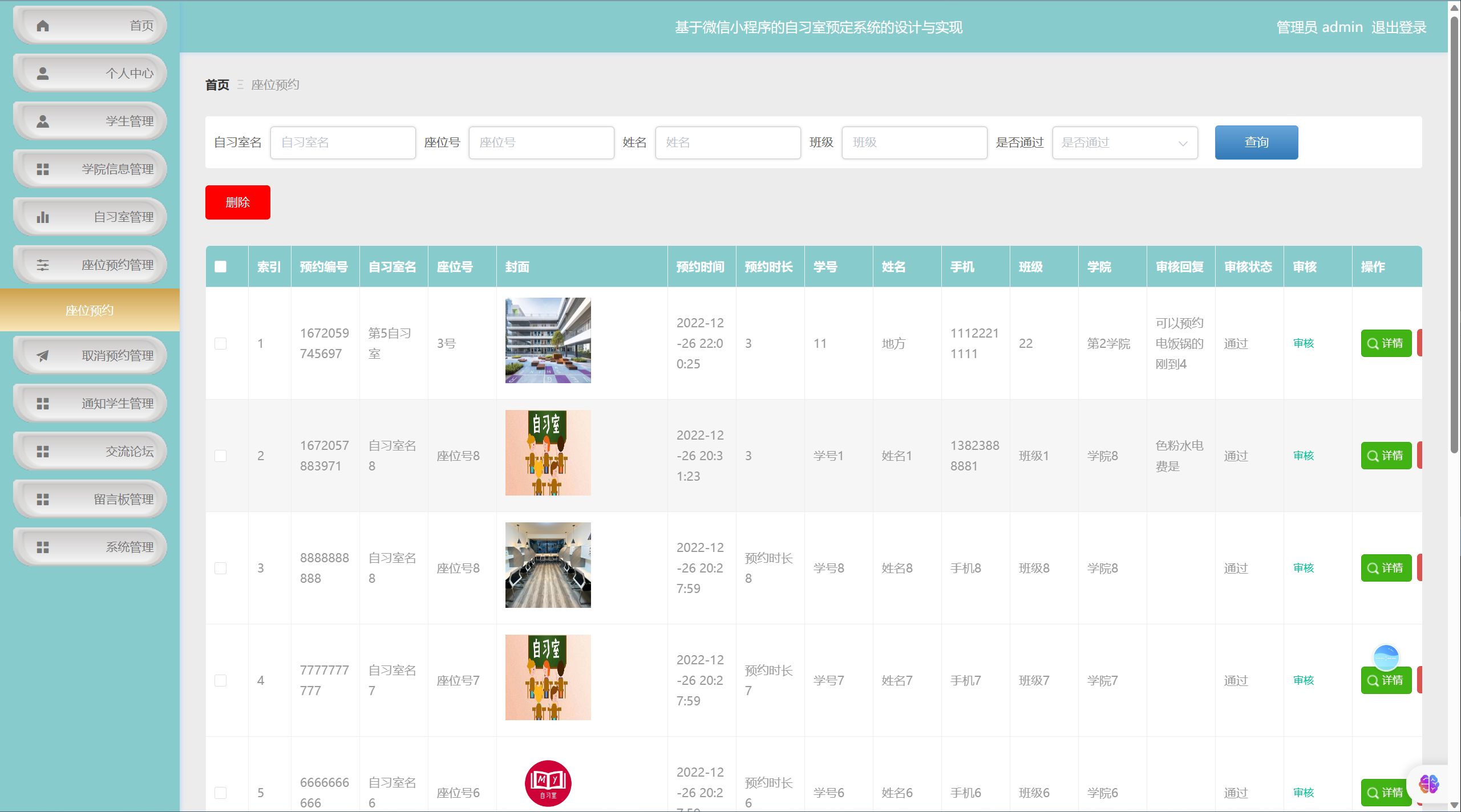Expand the 系统管理 sidebar menu
This screenshot has height=812, width=1461.
[x=90, y=547]
